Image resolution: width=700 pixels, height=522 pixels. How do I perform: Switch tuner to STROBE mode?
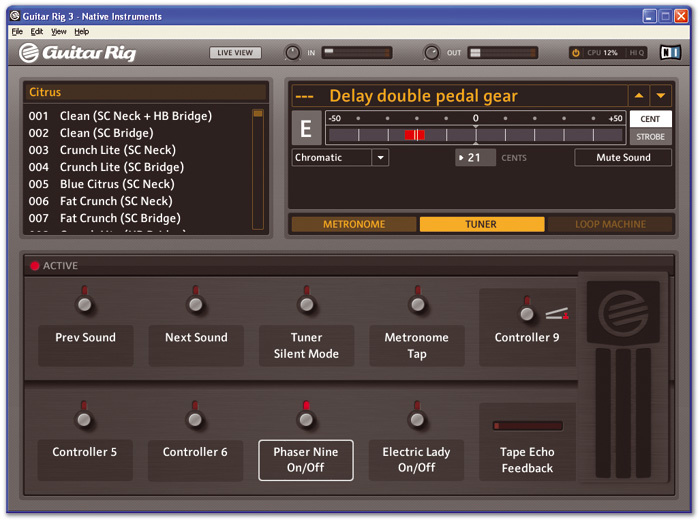tap(650, 137)
